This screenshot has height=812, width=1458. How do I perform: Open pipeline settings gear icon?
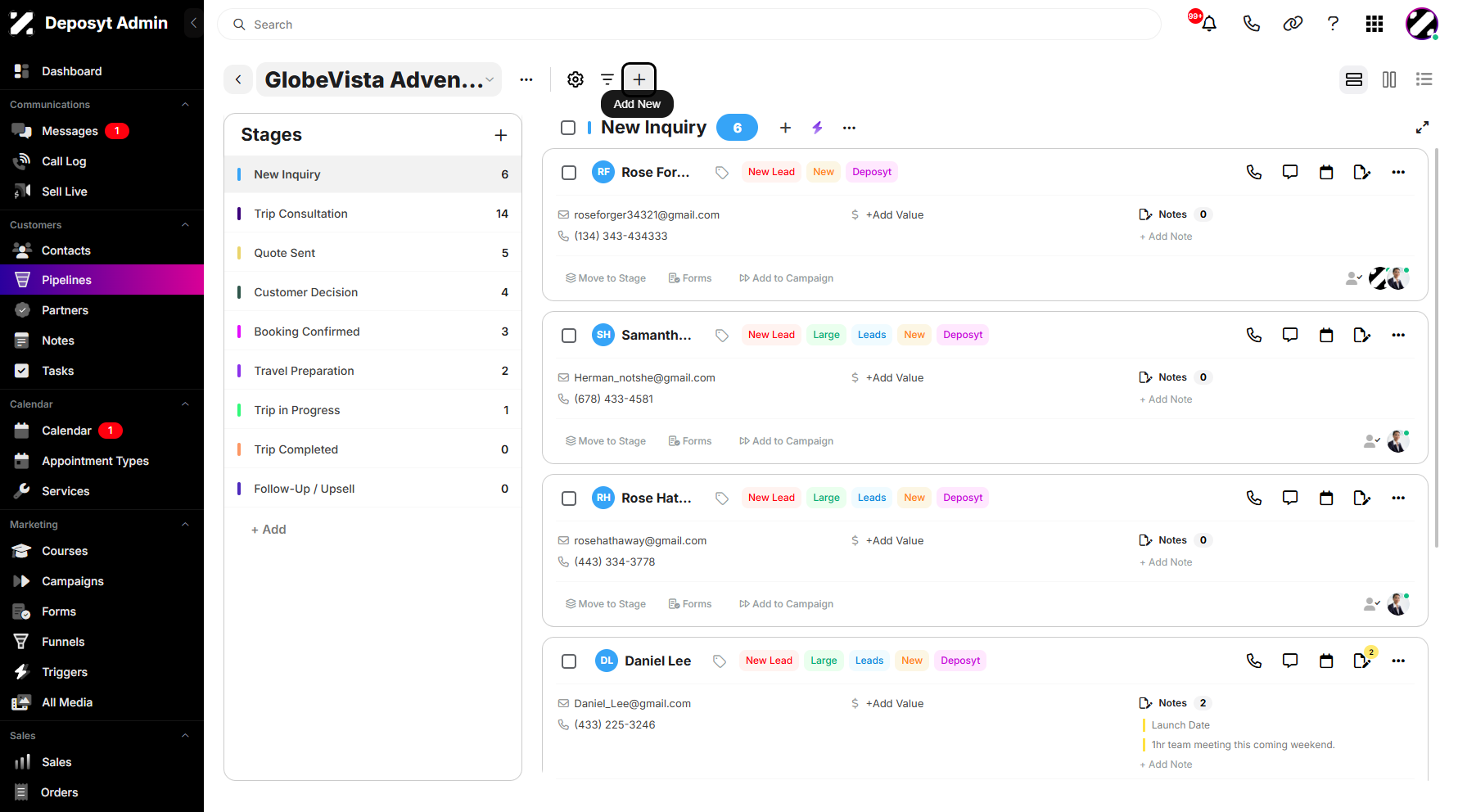pos(576,79)
